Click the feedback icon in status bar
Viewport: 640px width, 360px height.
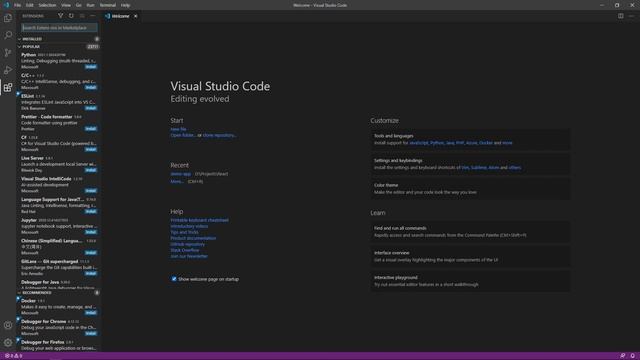point(622,356)
